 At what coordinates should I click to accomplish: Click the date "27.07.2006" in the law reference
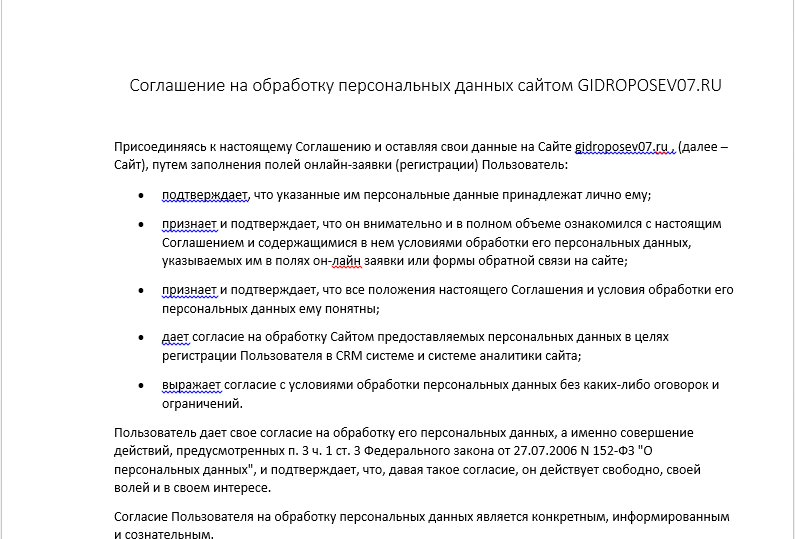(546, 451)
